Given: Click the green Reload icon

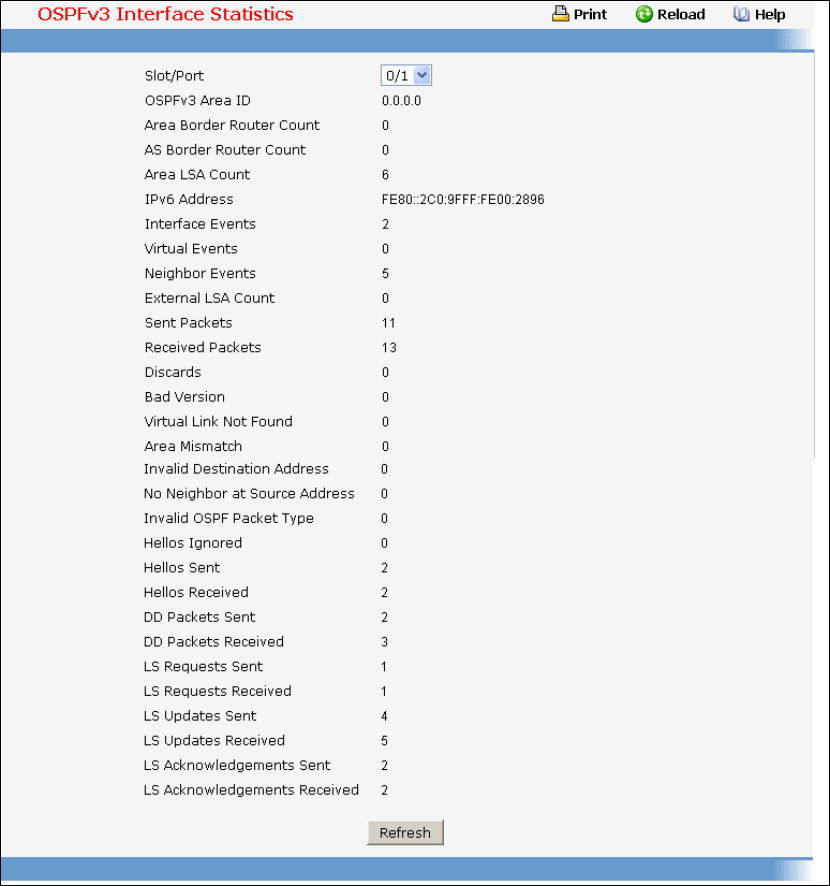Looking at the screenshot, I should click(x=644, y=14).
